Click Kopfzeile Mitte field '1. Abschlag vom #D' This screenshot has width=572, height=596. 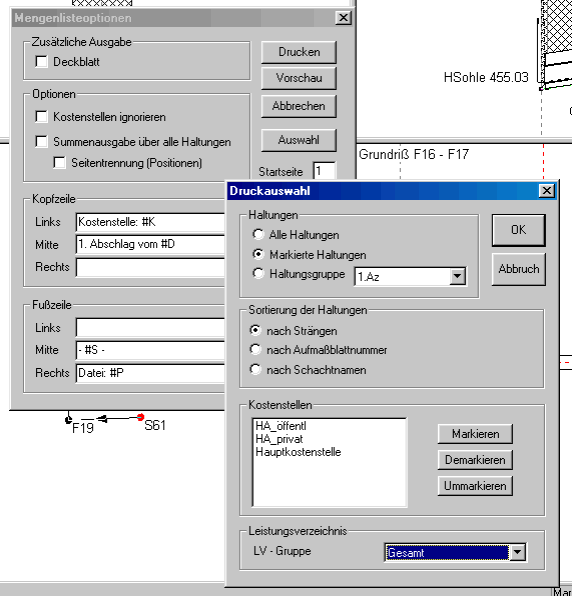[151, 244]
